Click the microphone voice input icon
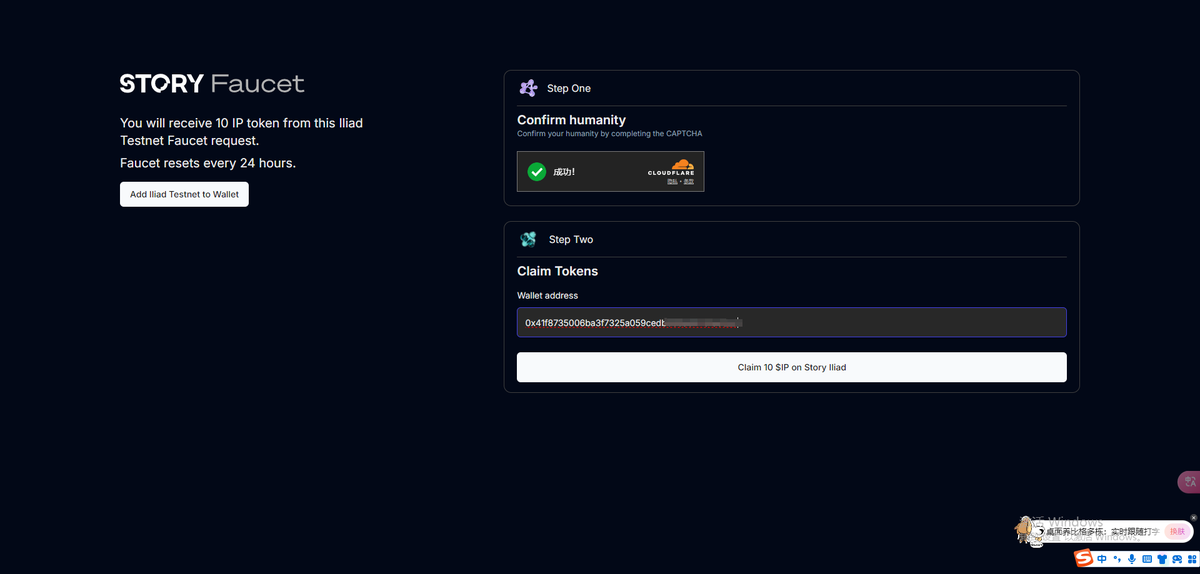1200x574 pixels. pos(1132,559)
